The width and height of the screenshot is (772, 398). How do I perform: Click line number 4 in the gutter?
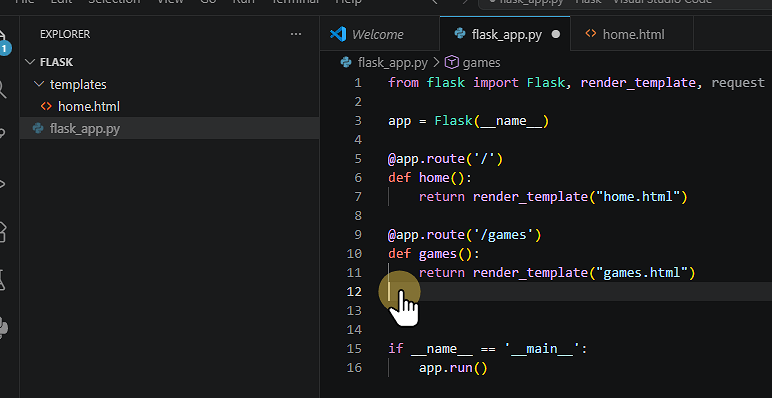(357, 140)
